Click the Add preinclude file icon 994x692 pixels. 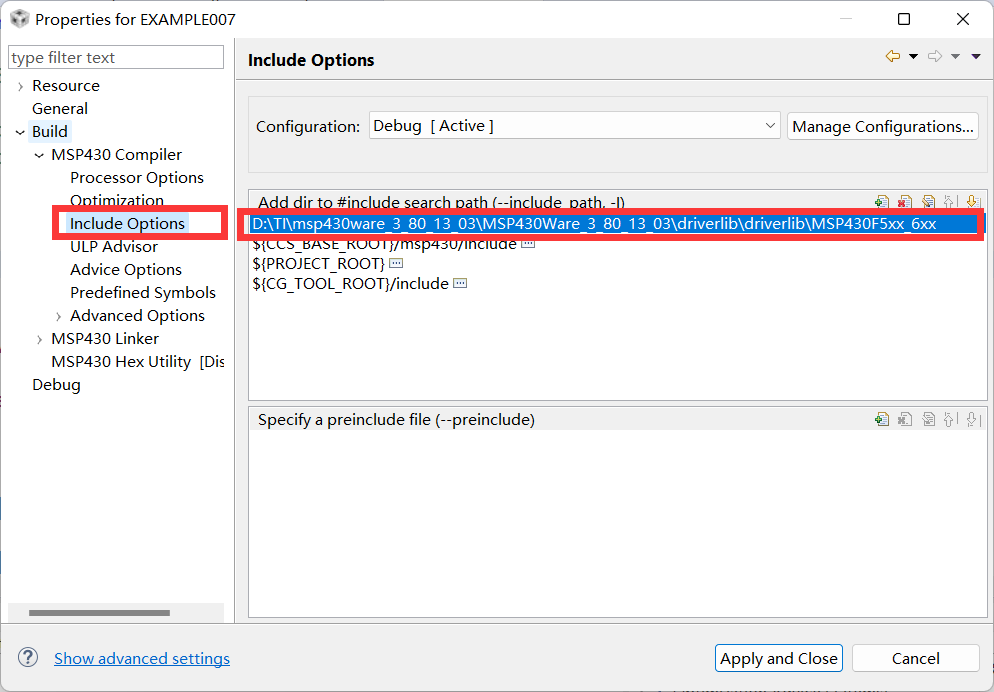881,420
